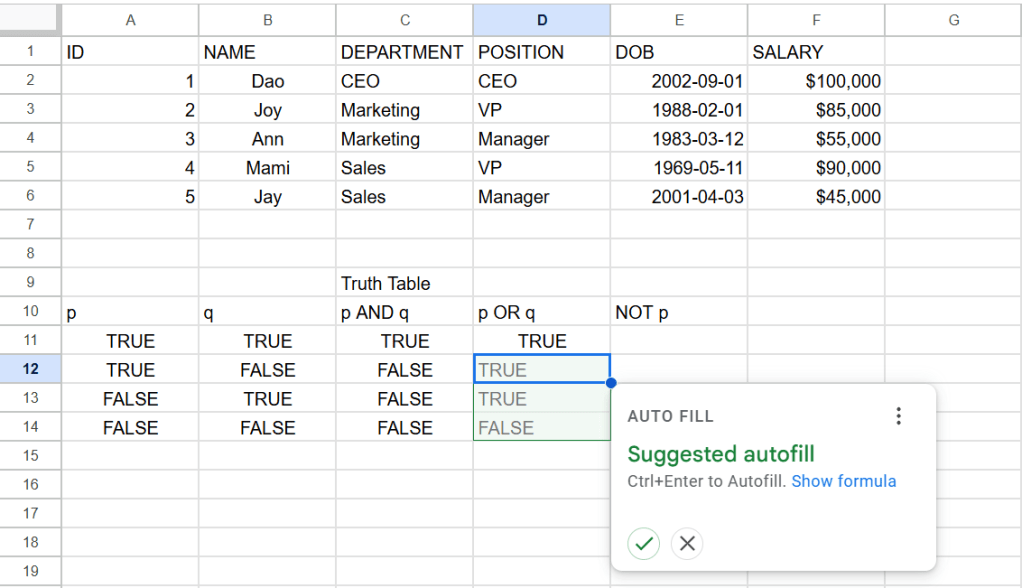Viewport: 1022px width, 588px height.
Task: Click the Show formula link
Action: pos(843,481)
